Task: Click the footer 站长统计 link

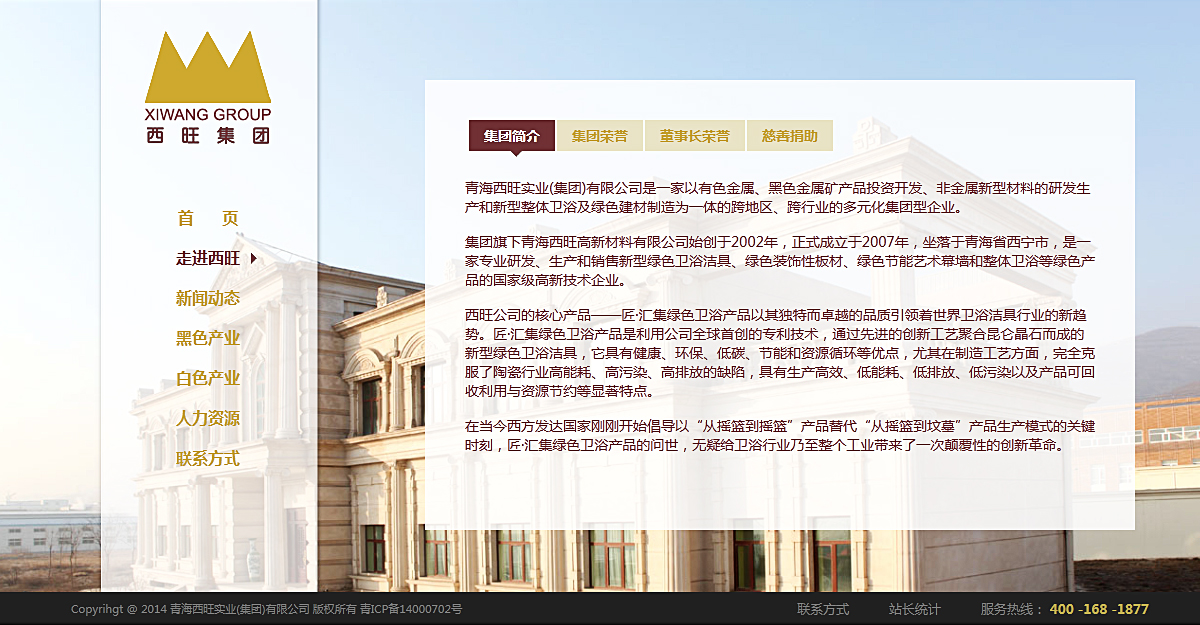Action: tap(915, 609)
